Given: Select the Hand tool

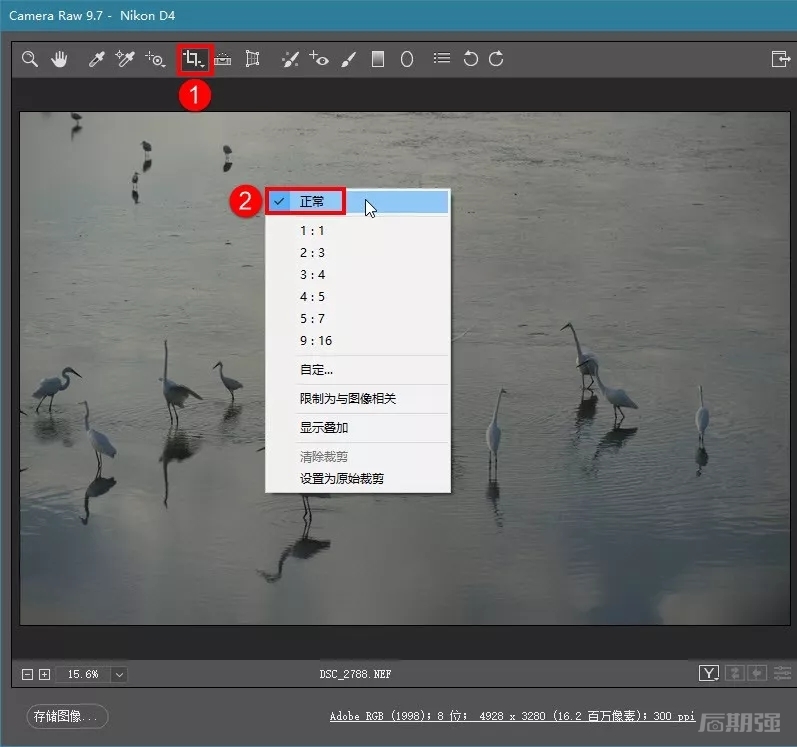Looking at the screenshot, I should [x=59, y=59].
